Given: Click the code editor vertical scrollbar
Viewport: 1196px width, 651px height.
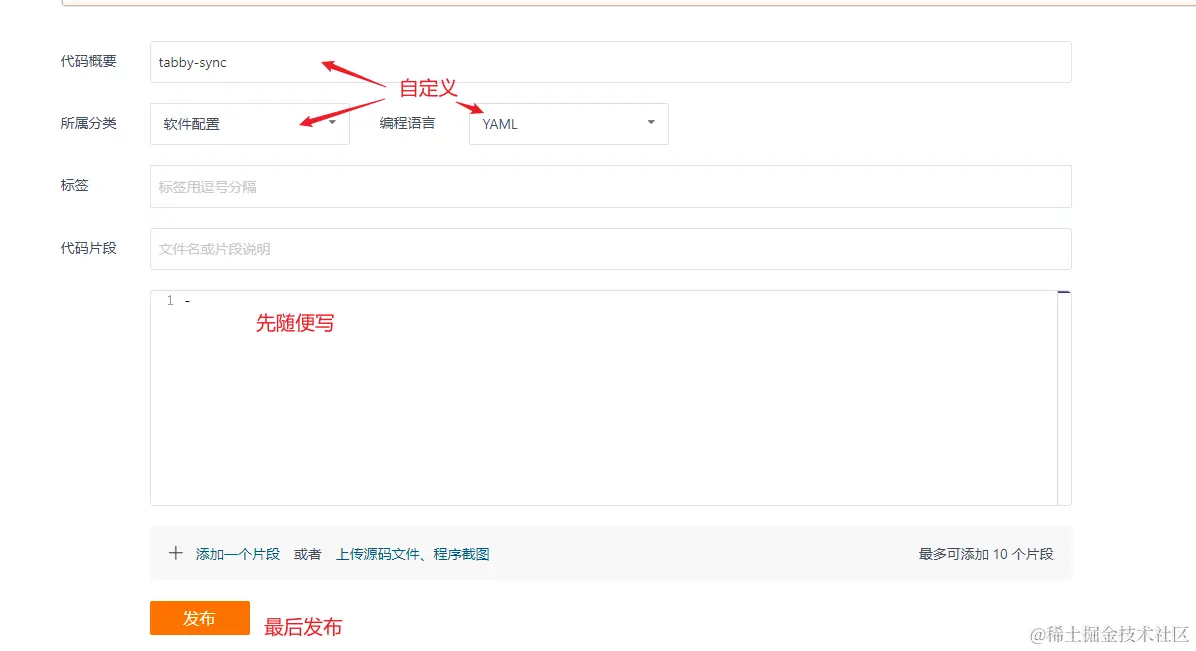Looking at the screenshot, I should tap(1064, 398).
